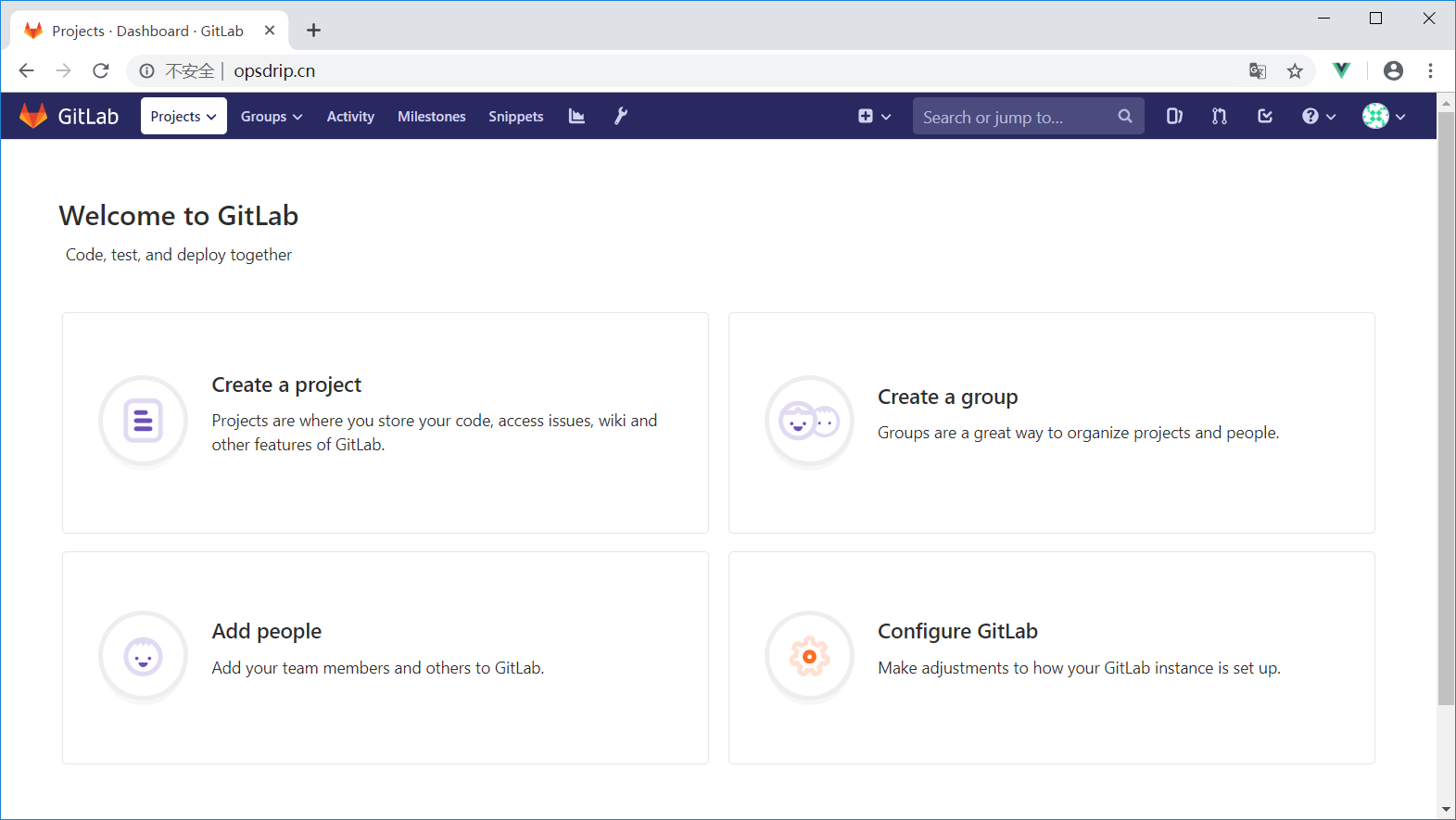1456x820 pixels.
Task: Click the browser forward arrow
Action: [63, 70]
